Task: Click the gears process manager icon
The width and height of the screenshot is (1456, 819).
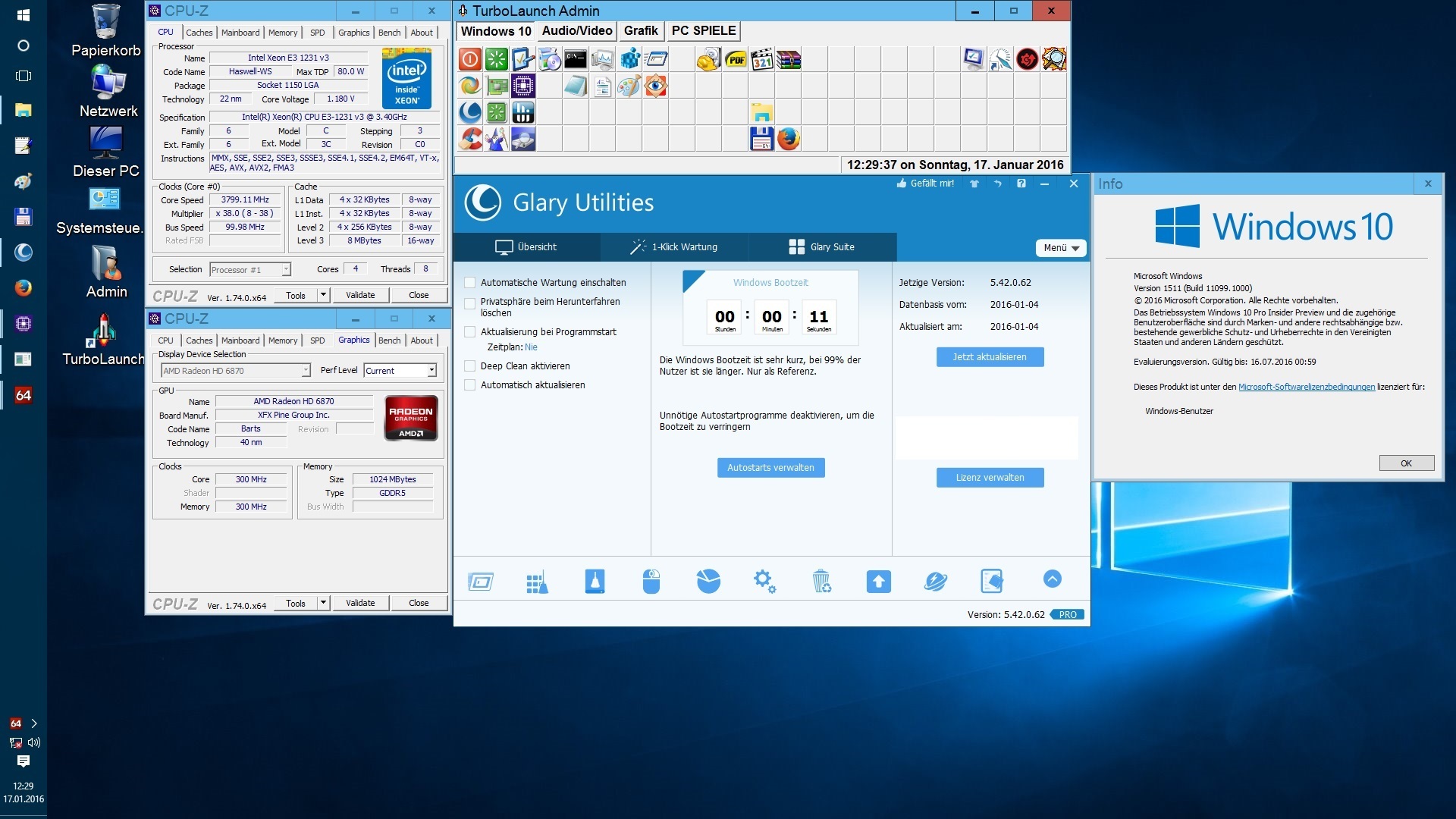Action: (x=764, y=582)
